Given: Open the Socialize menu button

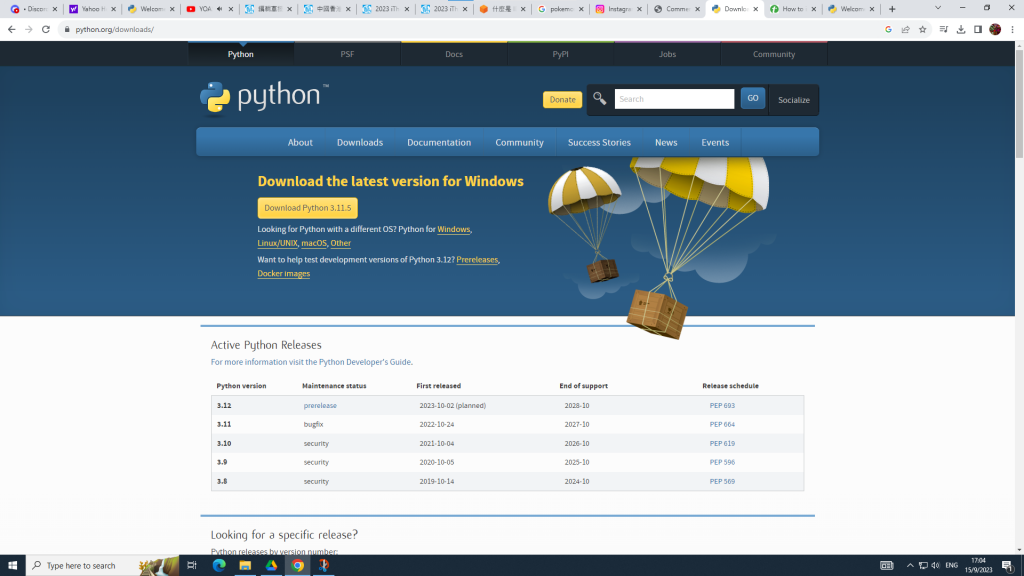Looking at the screenshot, I should point(793,100).
